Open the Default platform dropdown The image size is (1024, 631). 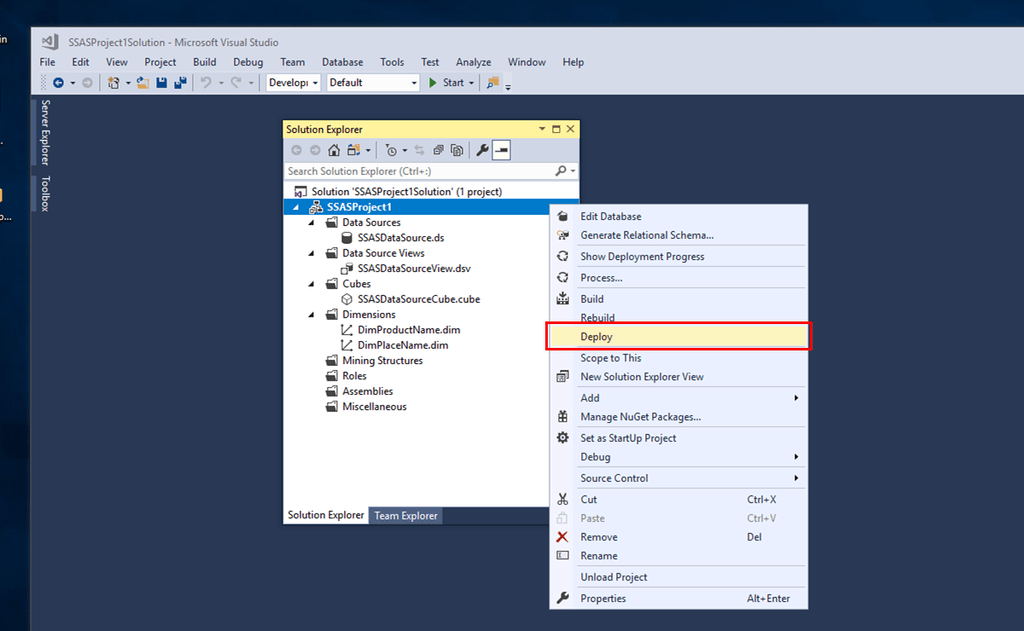[x=373, y=83]
